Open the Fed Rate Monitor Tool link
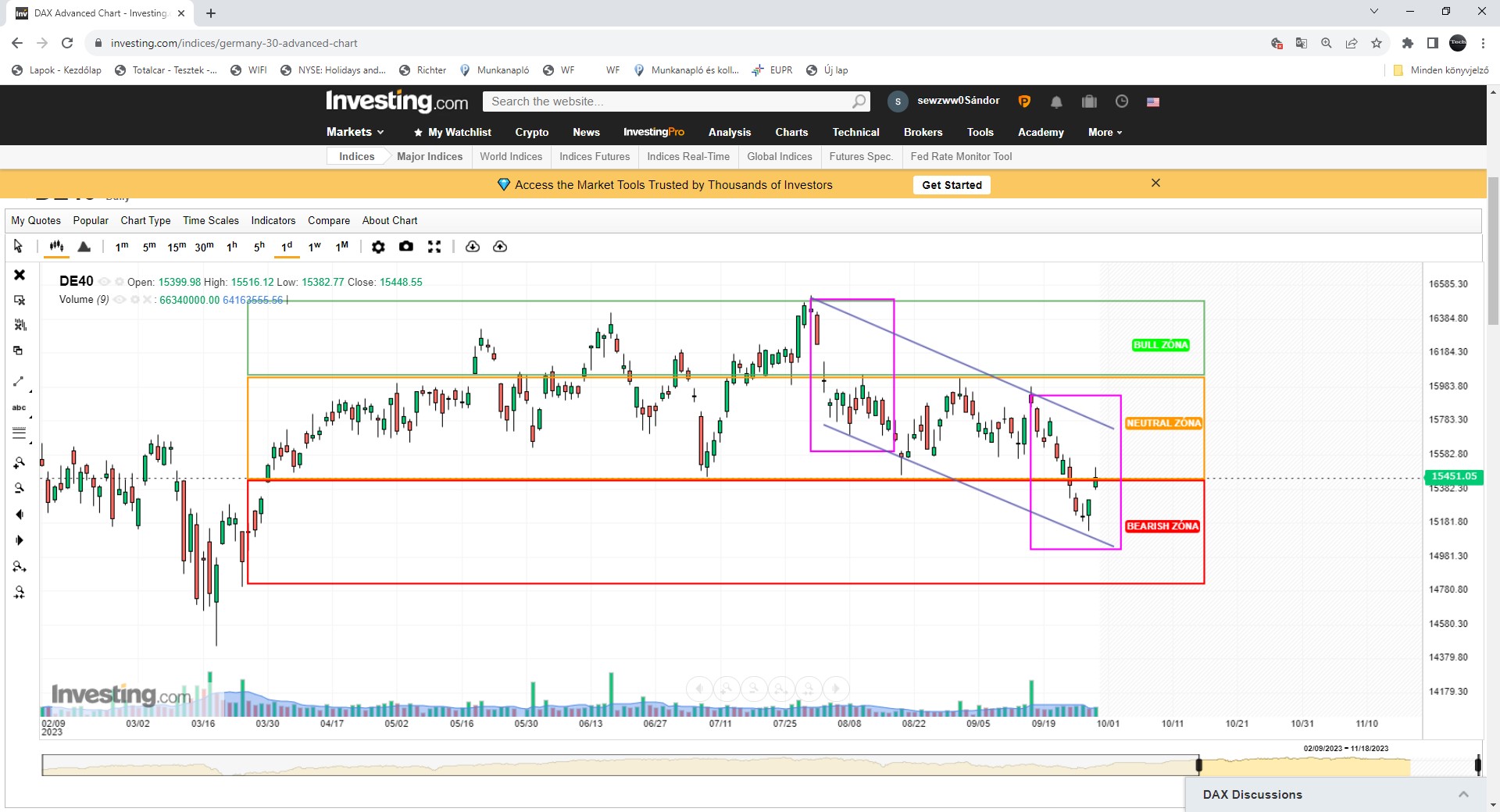Image resolution: width=1500 pixels, height=812 pixels. (x=960, y=156)
